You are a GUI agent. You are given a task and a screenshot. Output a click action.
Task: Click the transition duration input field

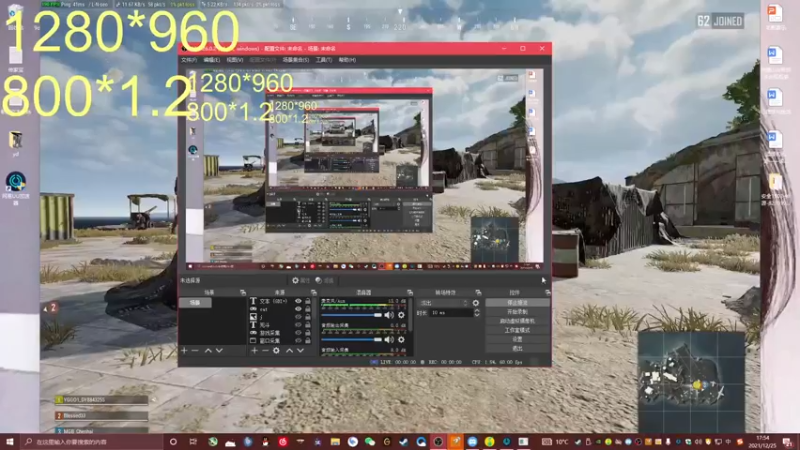click(x=452, y=313)
